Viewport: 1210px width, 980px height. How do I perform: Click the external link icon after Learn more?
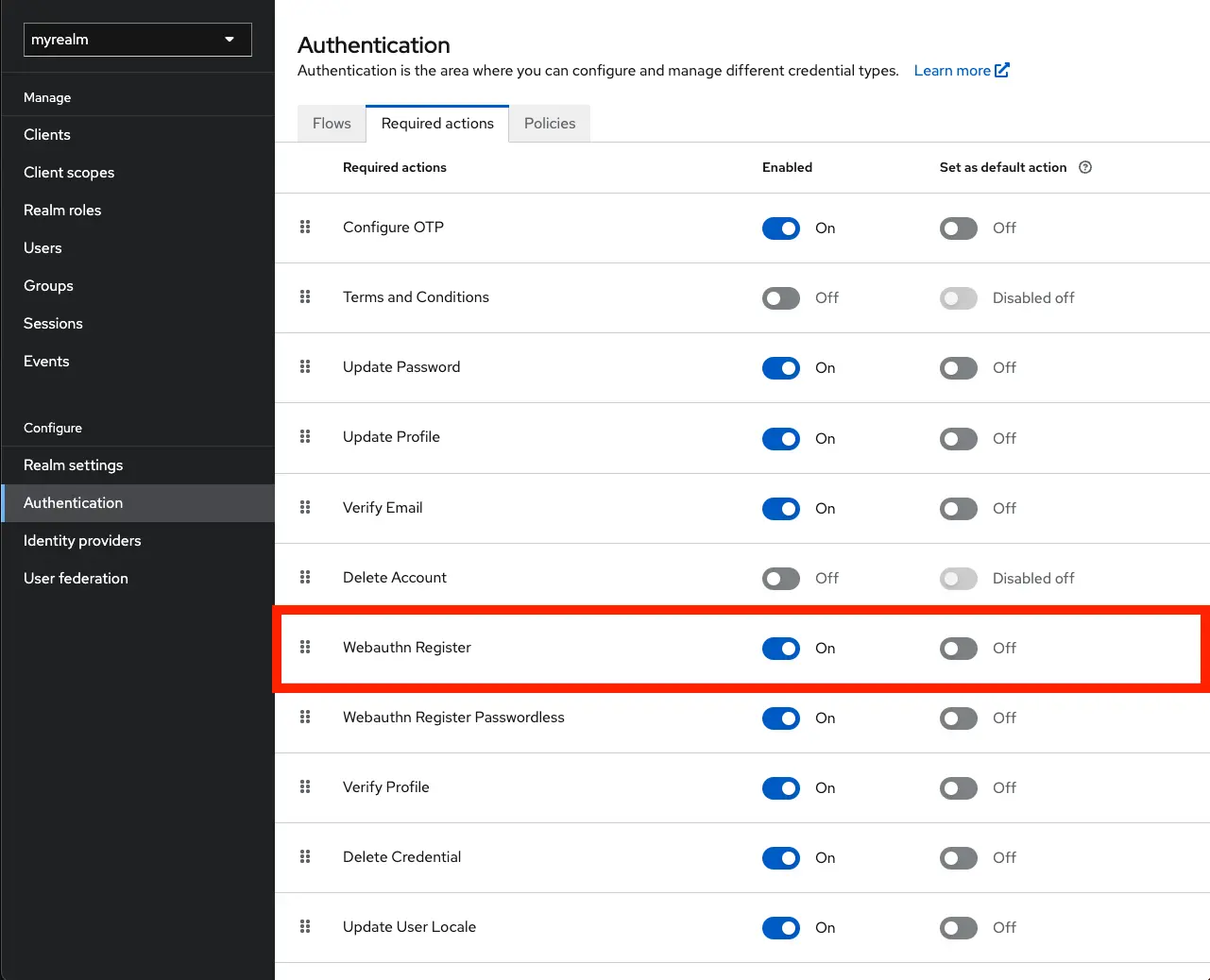pyautogui.click(x=1002, y=70)
